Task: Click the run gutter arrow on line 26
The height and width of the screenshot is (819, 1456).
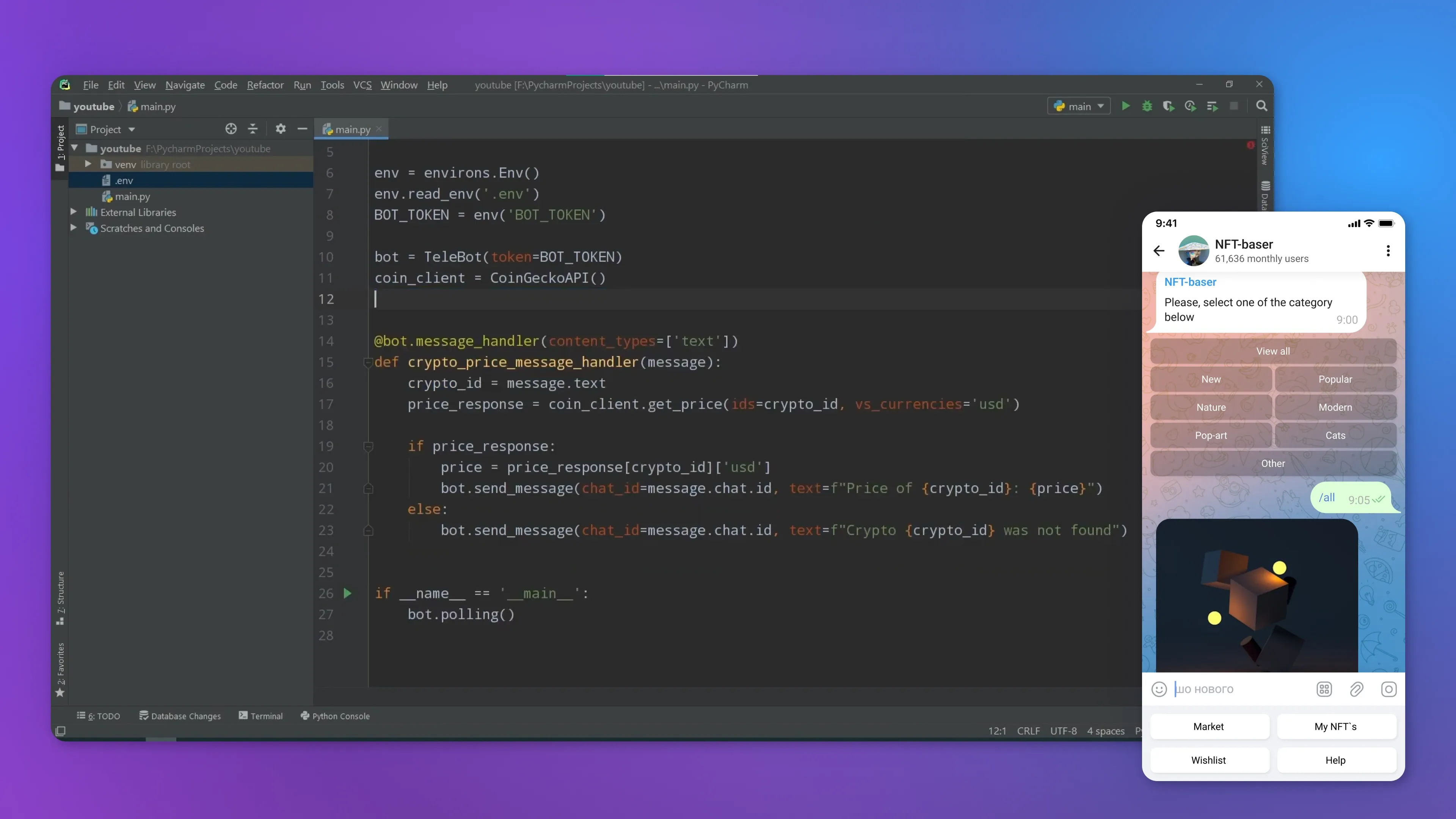Action: point(348,593)
